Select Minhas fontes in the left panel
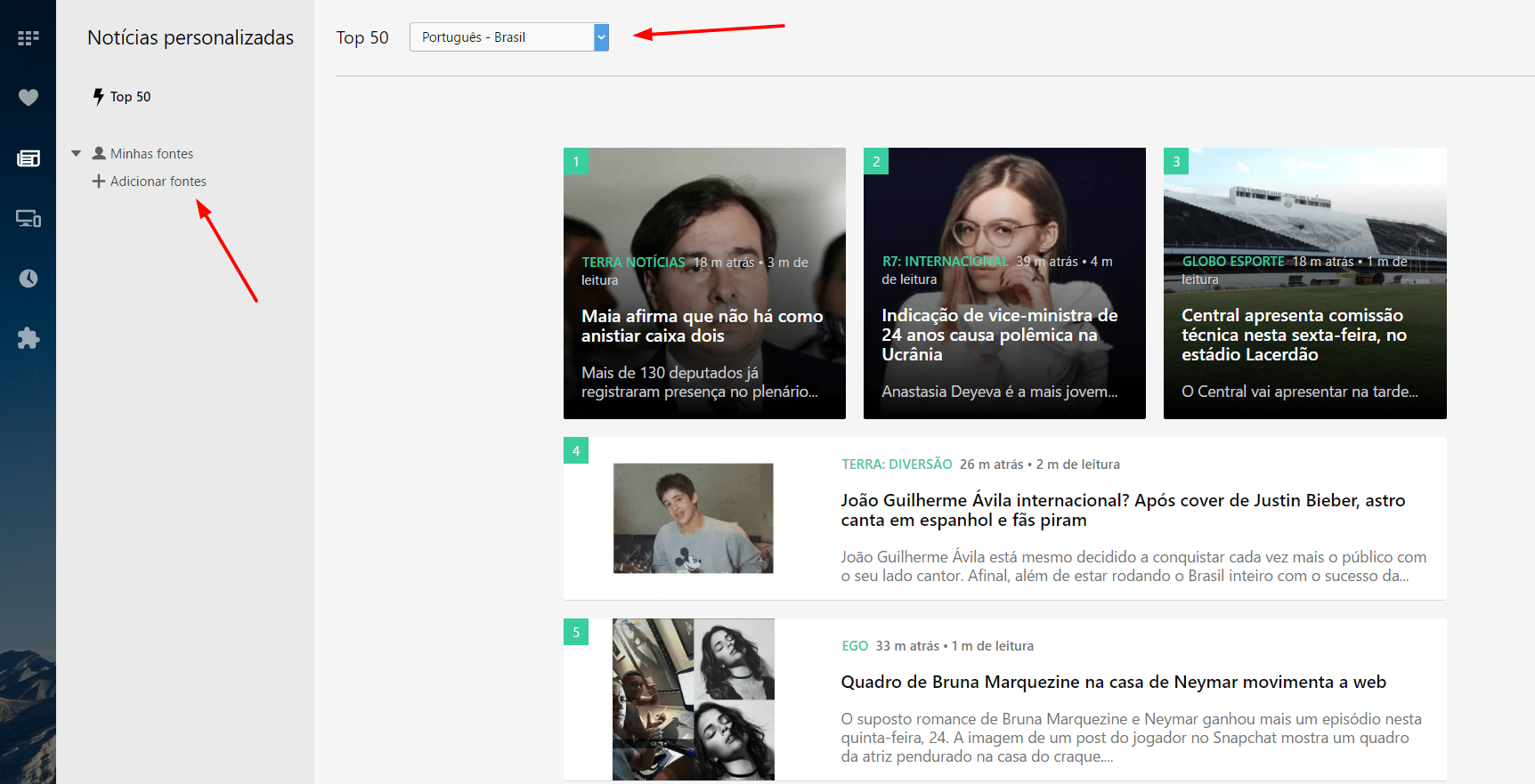This screenshot has width=1535, height=784. point(151,153)
